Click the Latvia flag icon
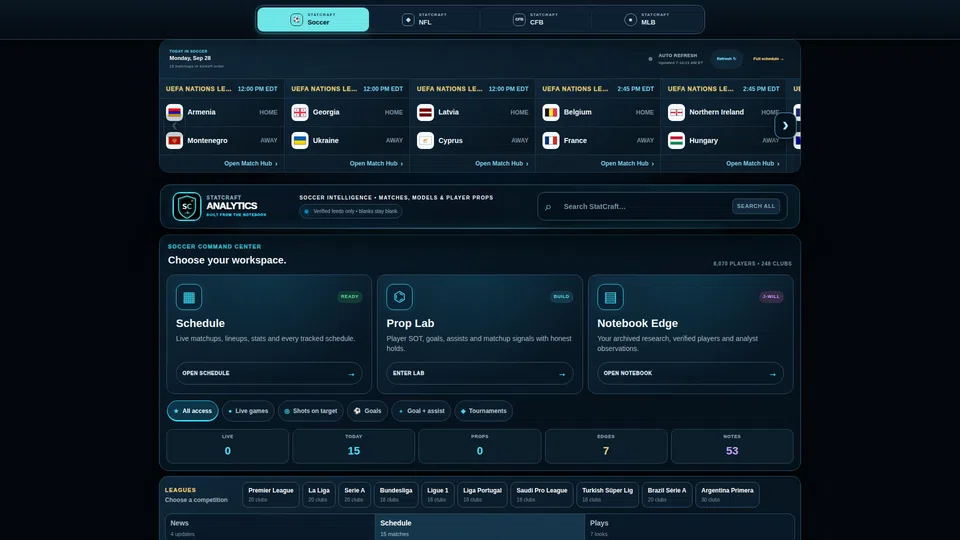This screenshot has height=540, width=960. click(426, 112)
